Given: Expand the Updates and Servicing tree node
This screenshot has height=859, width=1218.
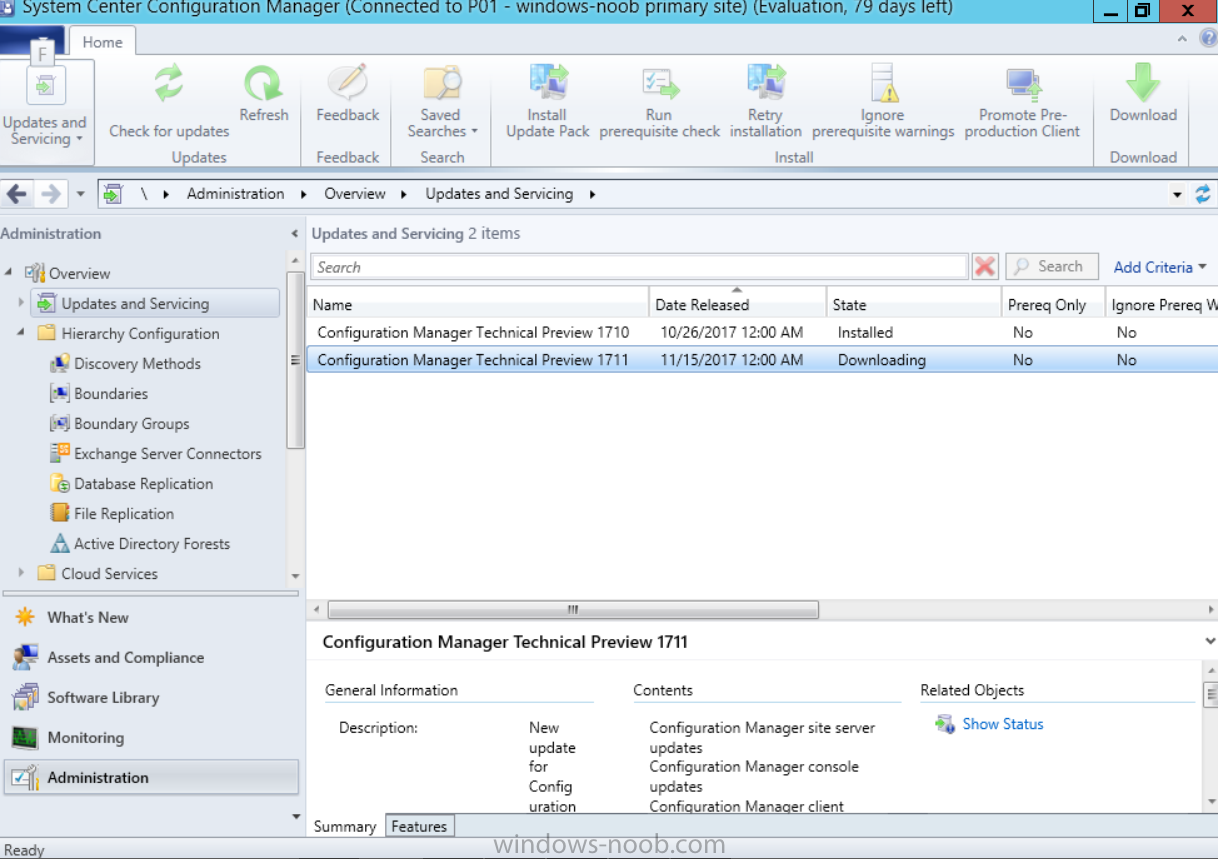Looking at the screenshot, I should pos(21,303).
